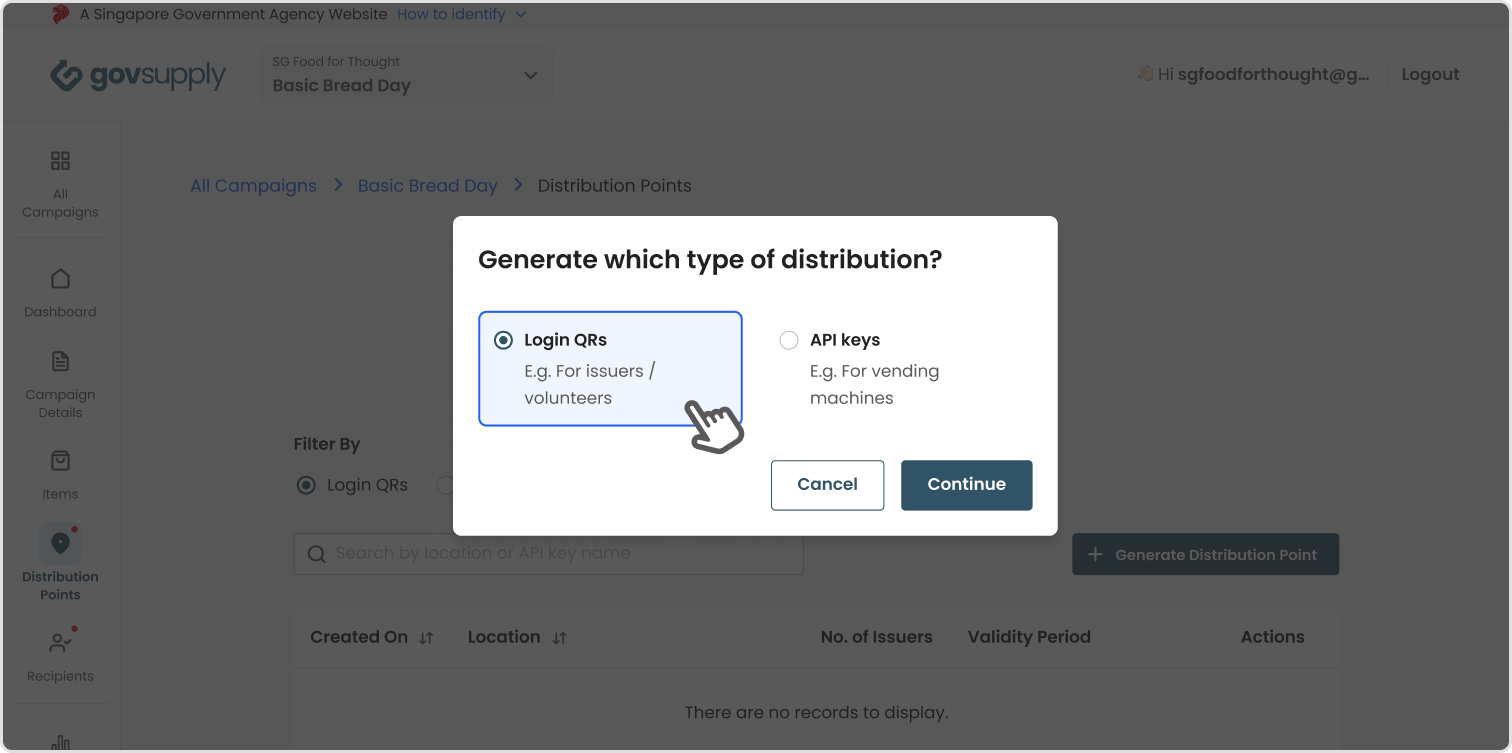Screen dimensions: 1512x753
Task: Click the 'There are no records to display' text
Action: click(x=816, y=713)
